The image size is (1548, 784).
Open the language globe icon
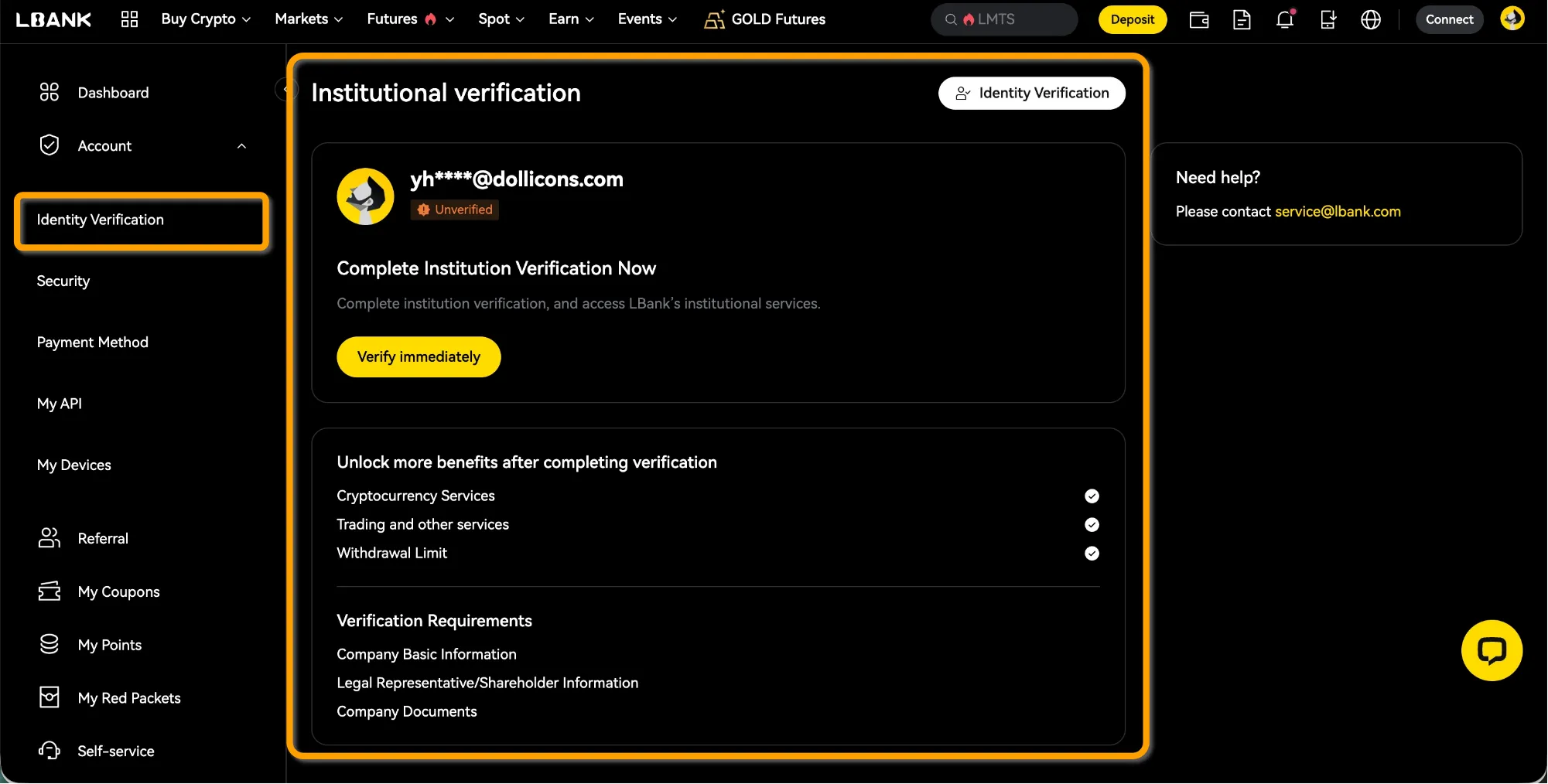tap(1371, 20)
